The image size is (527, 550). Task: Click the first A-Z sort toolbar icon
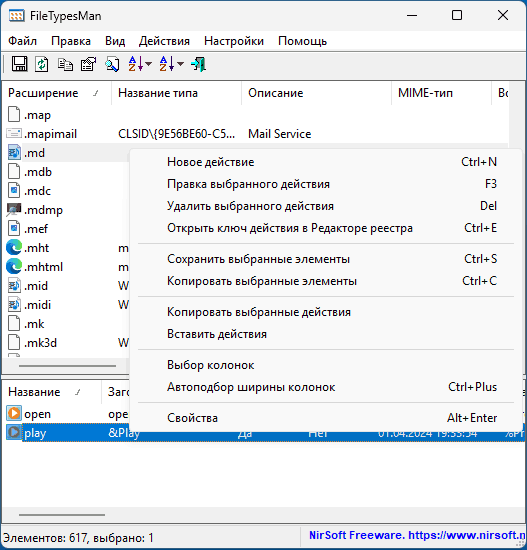point(135,64)
